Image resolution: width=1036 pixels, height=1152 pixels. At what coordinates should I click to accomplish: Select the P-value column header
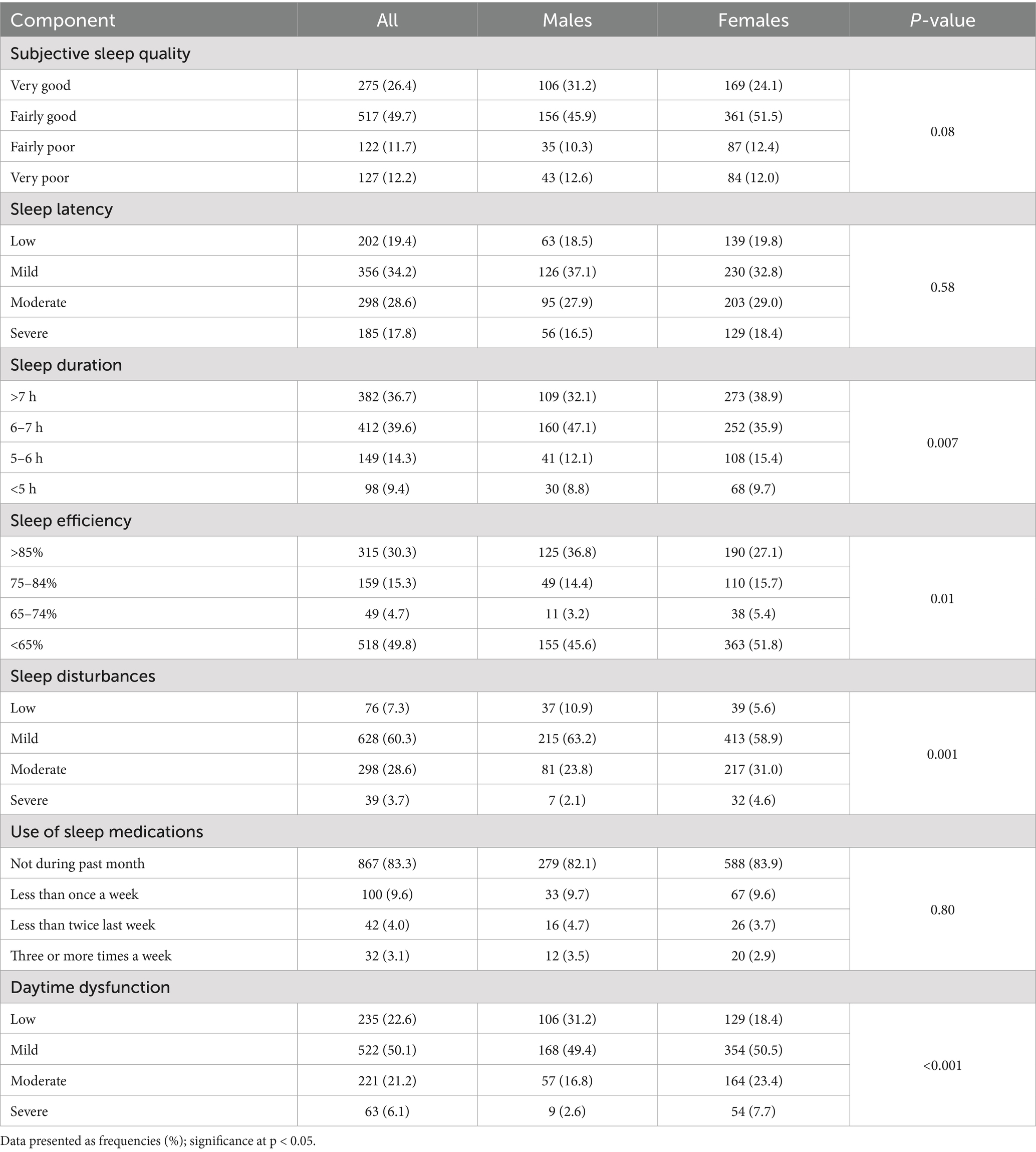click(x=942, y=20)
